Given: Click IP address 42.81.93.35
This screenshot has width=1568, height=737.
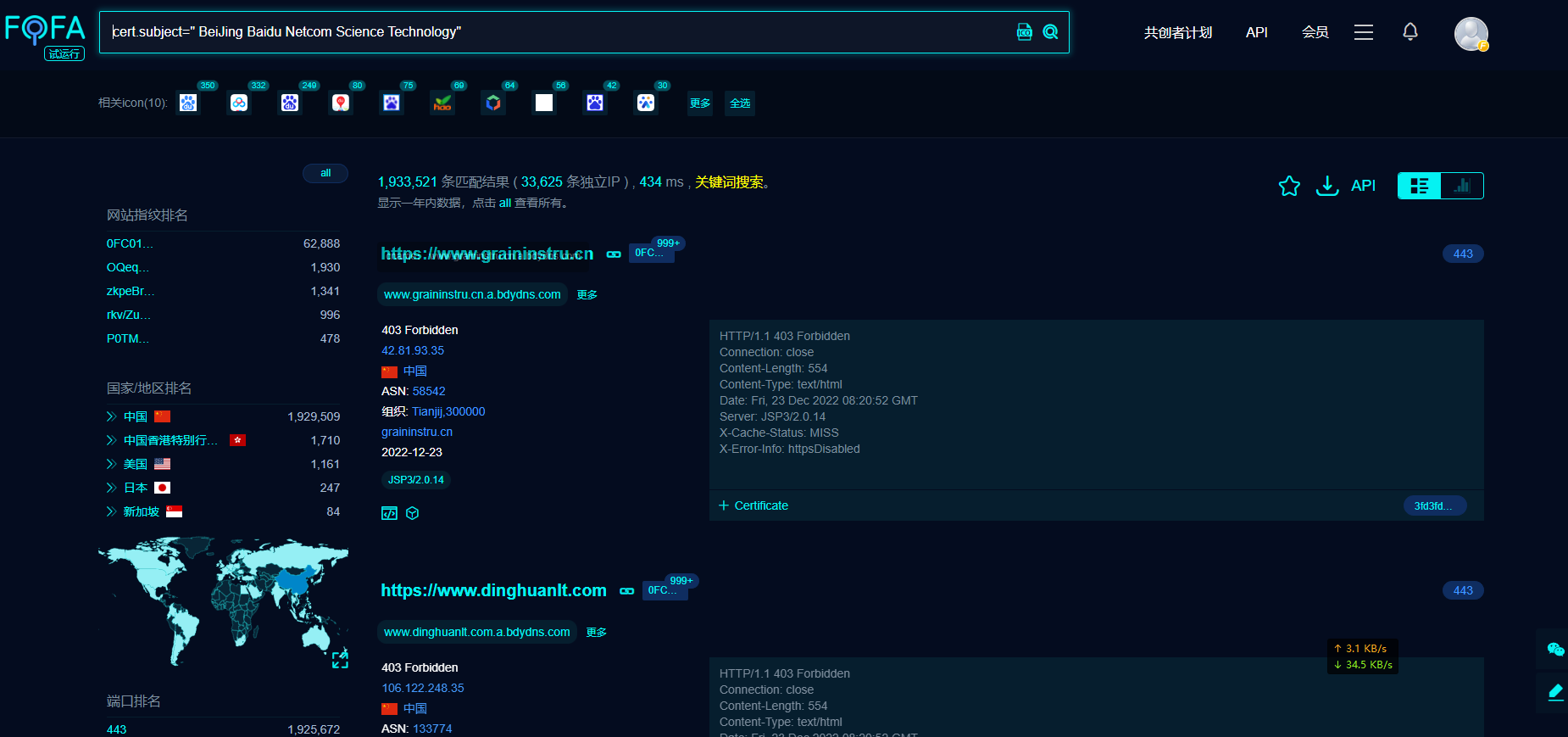Looking at the screenshot, I should [x=413, y=350].
